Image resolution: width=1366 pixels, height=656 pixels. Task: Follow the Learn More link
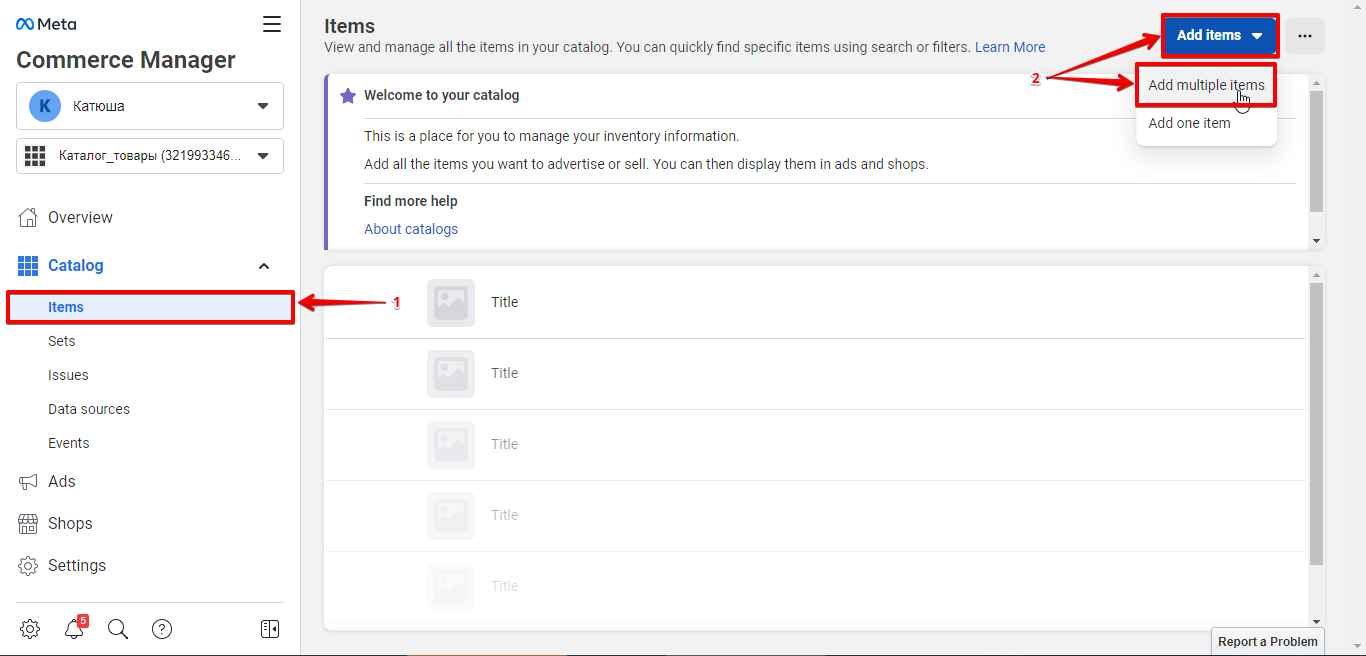pyautogui.click(x=1010, y=47)
